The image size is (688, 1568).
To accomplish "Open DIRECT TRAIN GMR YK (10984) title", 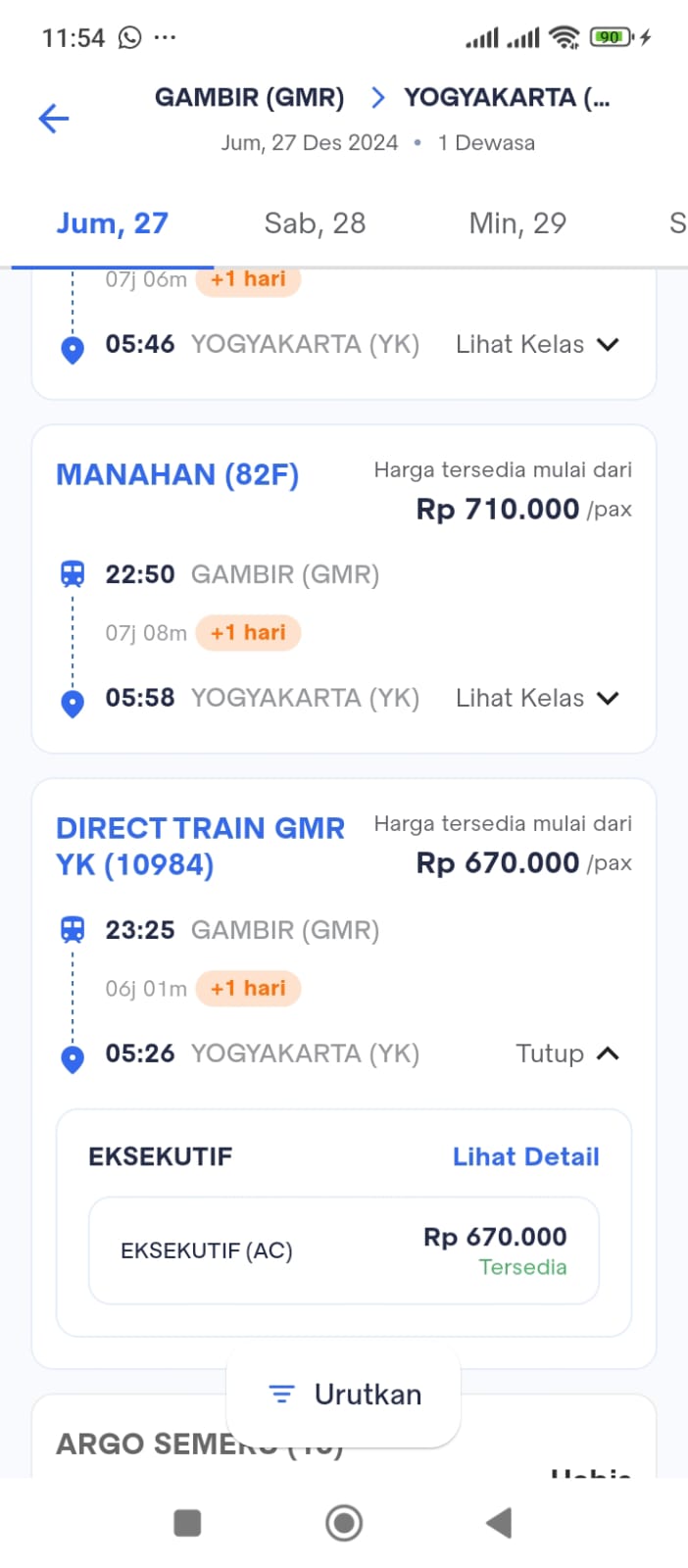I will click(x=200, y=846).
